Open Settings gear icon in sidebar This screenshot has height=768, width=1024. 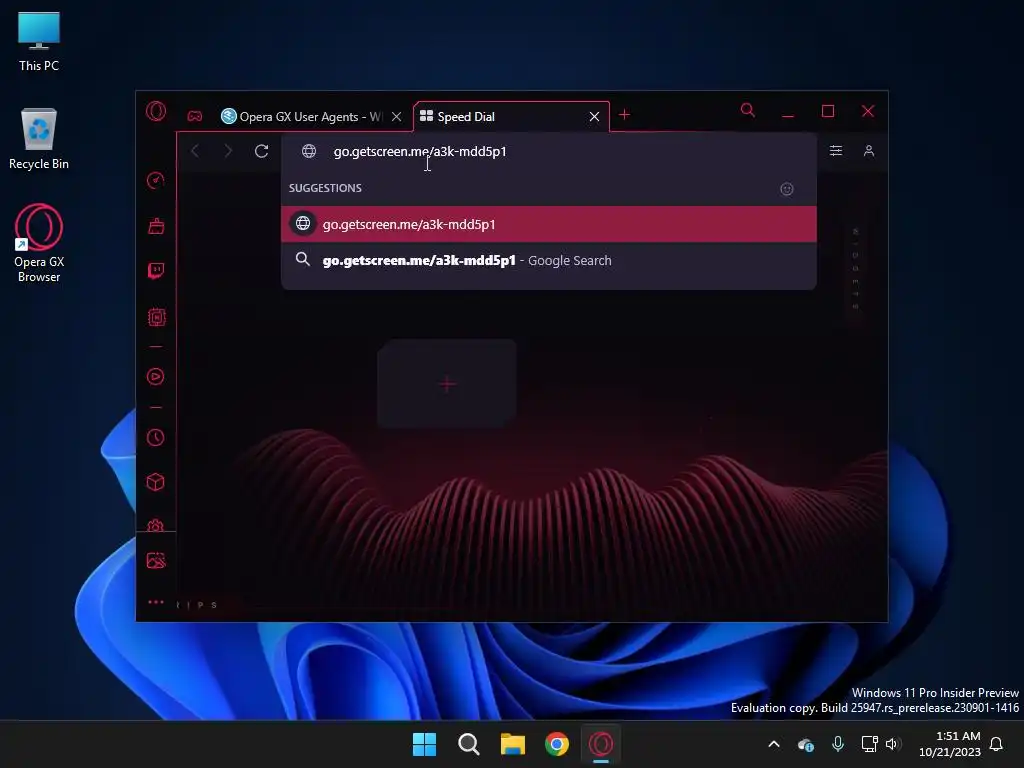click(155, 524)
